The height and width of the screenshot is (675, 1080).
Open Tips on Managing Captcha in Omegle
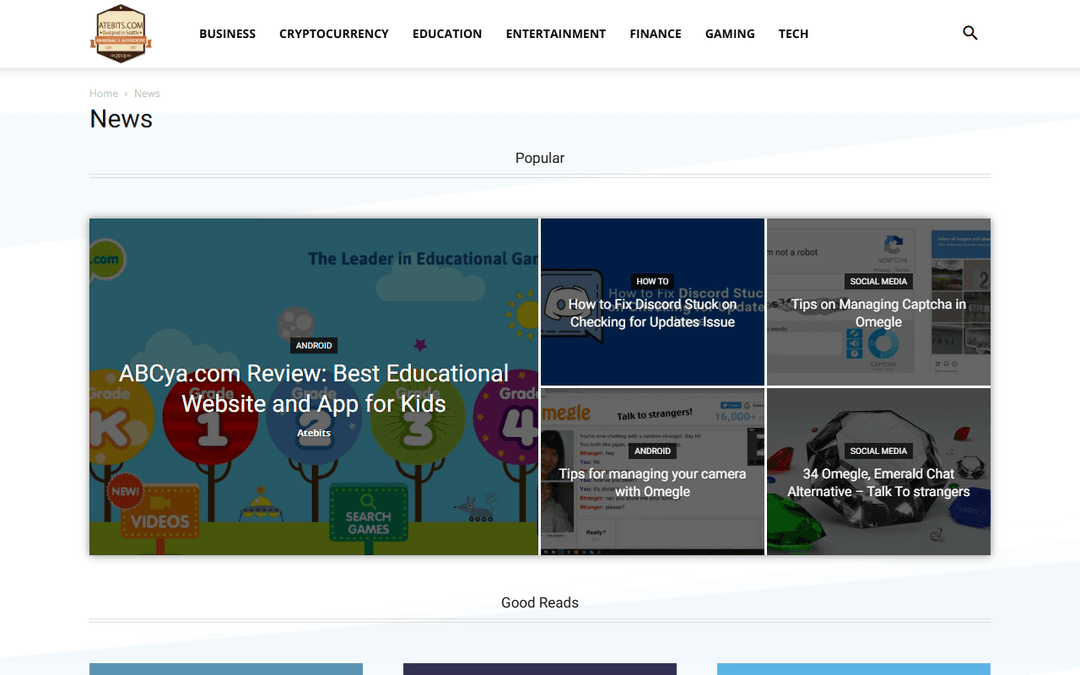point(878,313)
